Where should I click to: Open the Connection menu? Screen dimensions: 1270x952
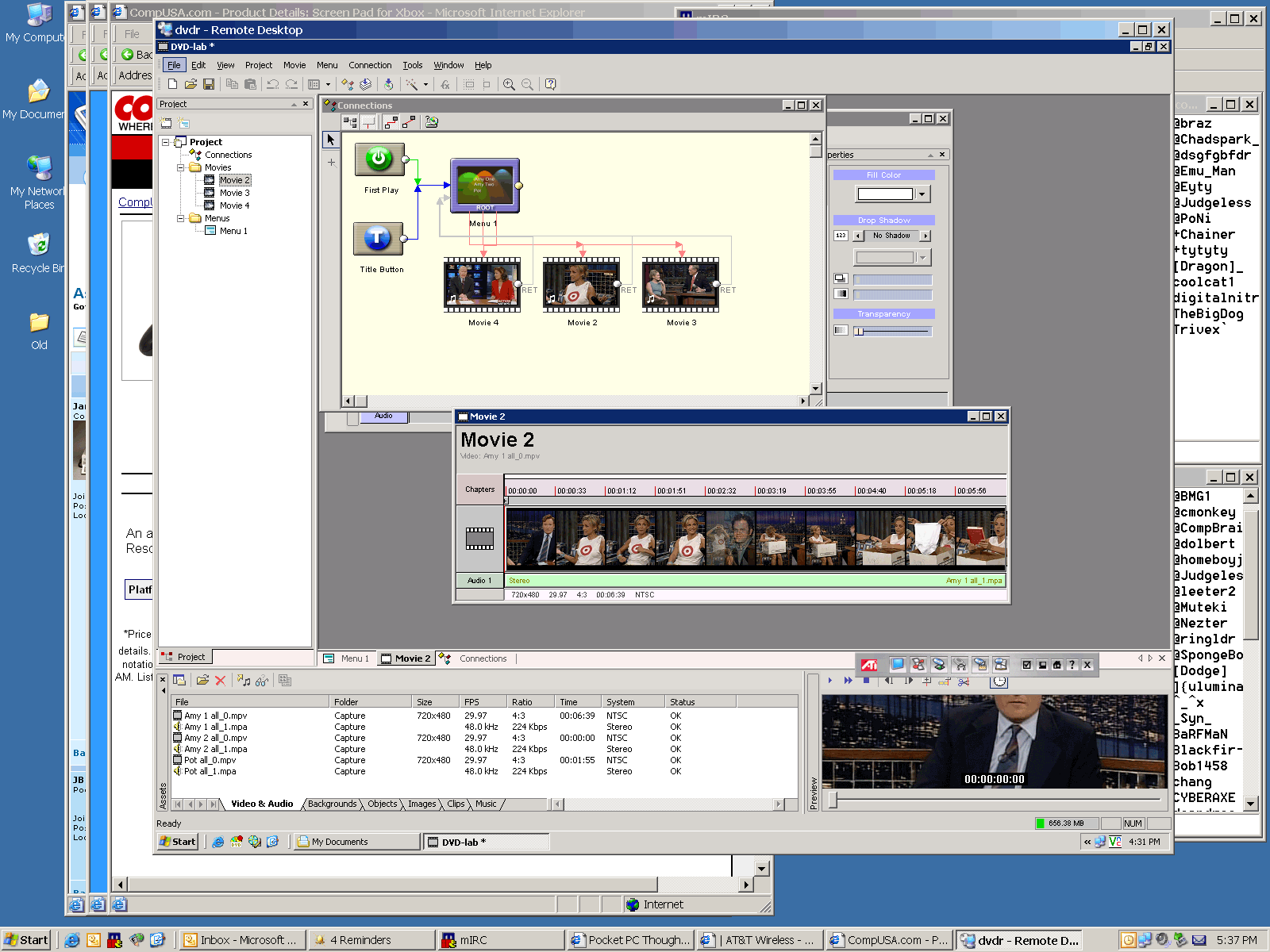point(369,65)
